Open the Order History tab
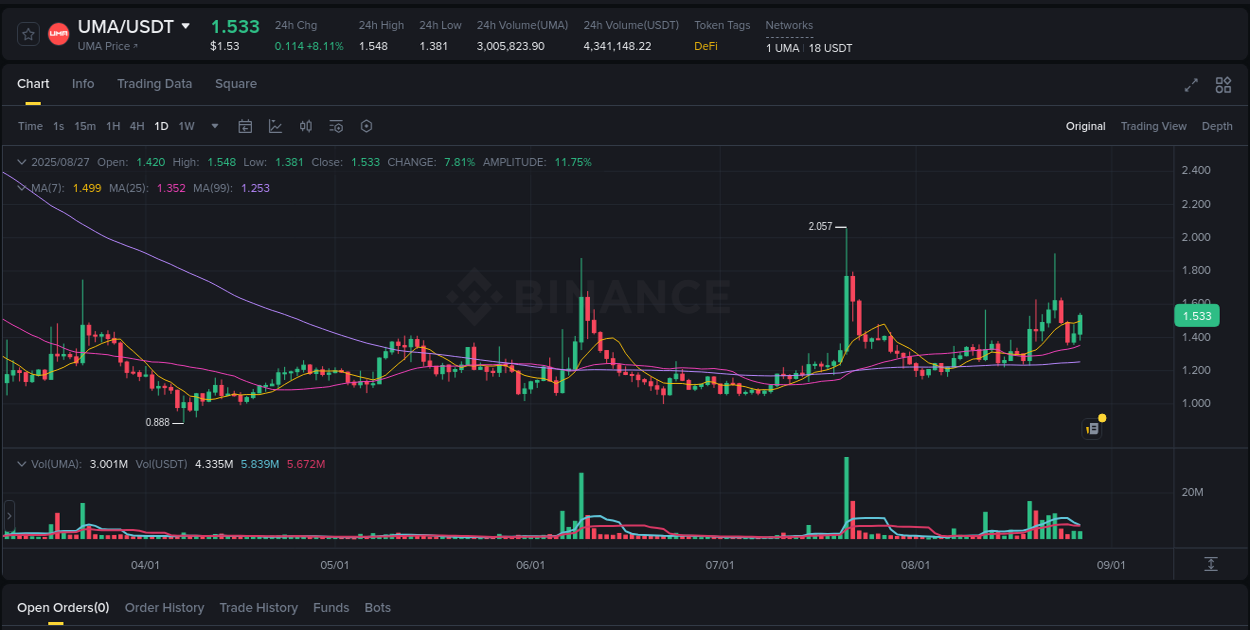This screenshot has width=1250, height=630. point(164,607)
